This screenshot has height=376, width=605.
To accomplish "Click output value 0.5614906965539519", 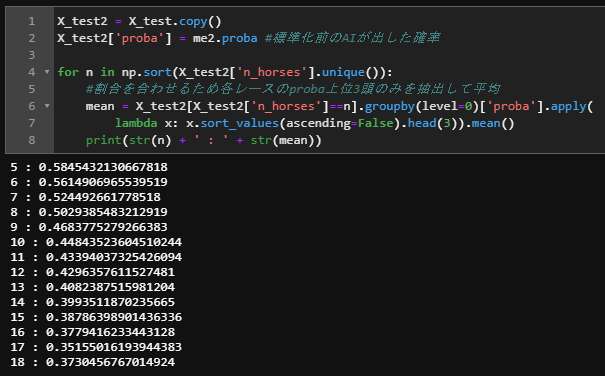I will pyautogui.click(x=103, y=182).
